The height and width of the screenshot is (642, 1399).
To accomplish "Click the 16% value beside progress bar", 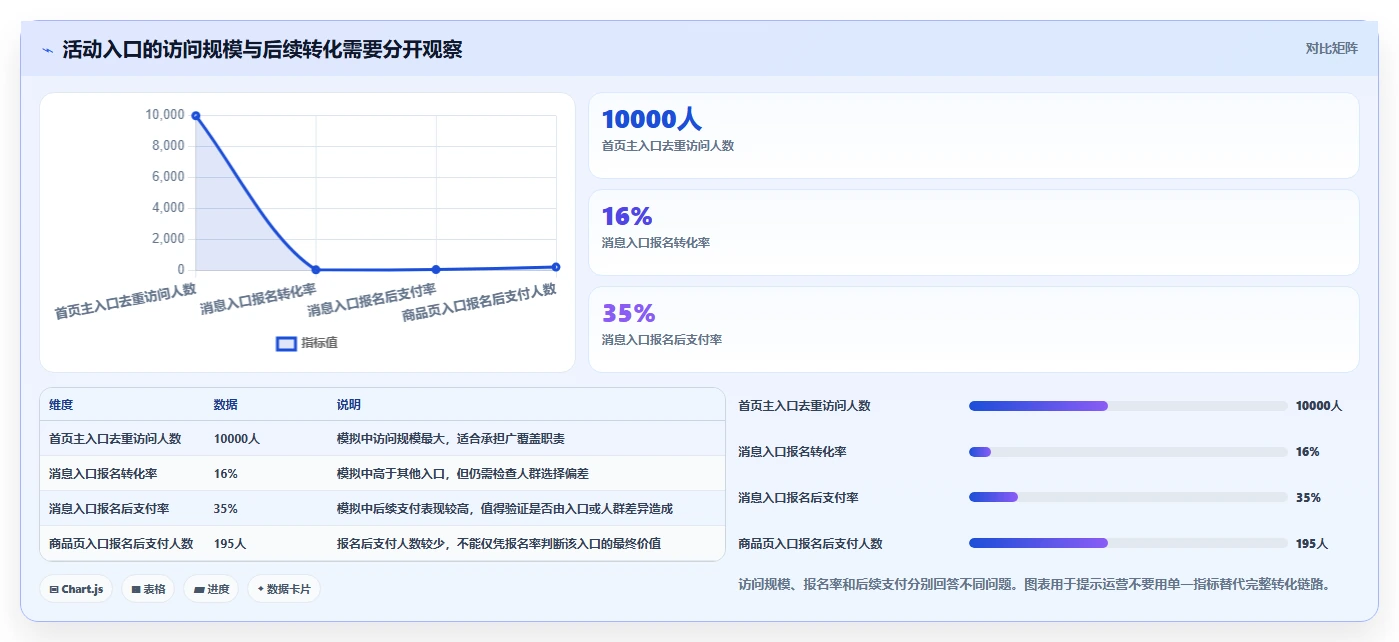I will (x=1307, y=452).
